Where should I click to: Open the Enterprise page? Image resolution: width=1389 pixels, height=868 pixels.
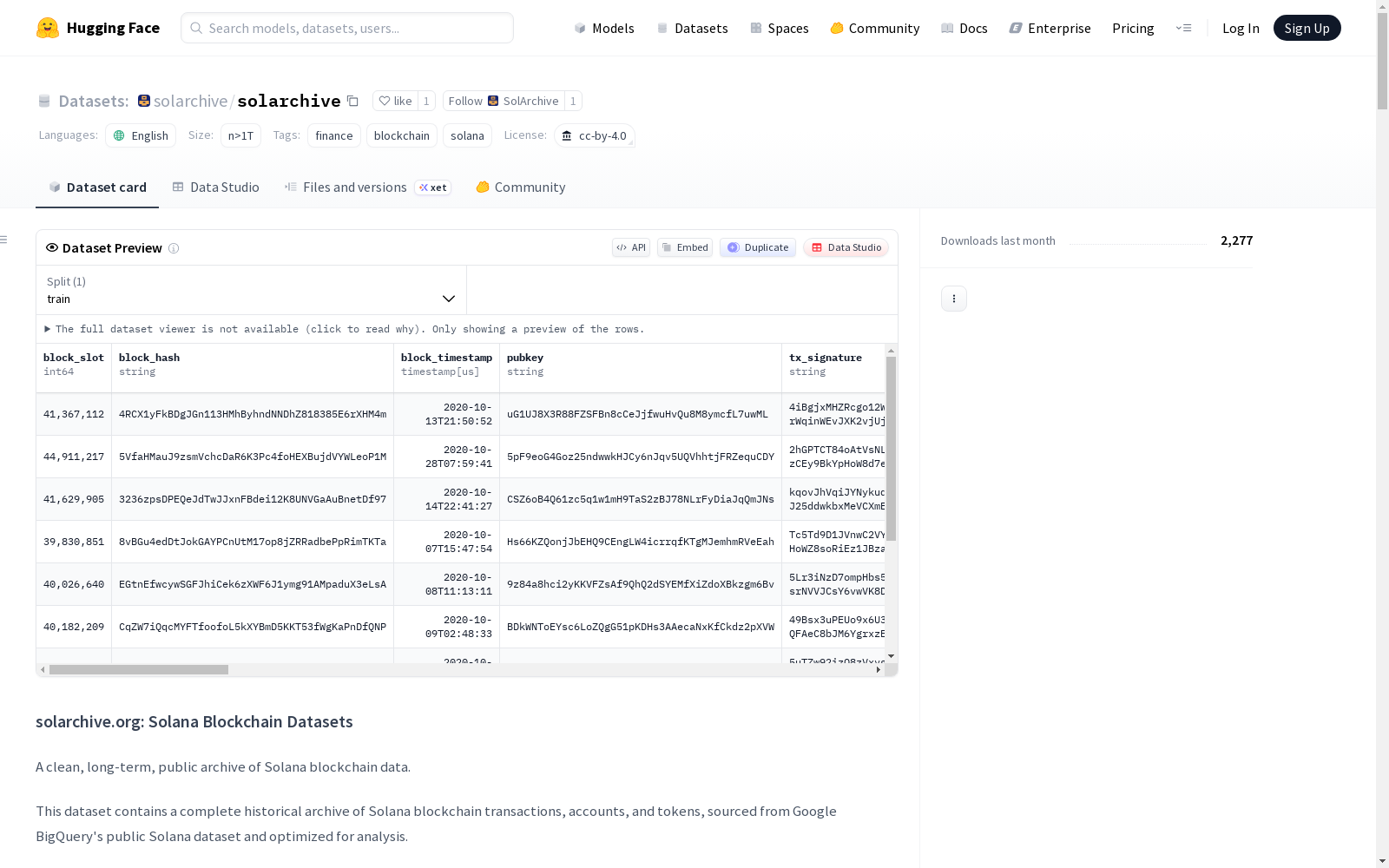pyautogui.click(x=1050, y=28)
